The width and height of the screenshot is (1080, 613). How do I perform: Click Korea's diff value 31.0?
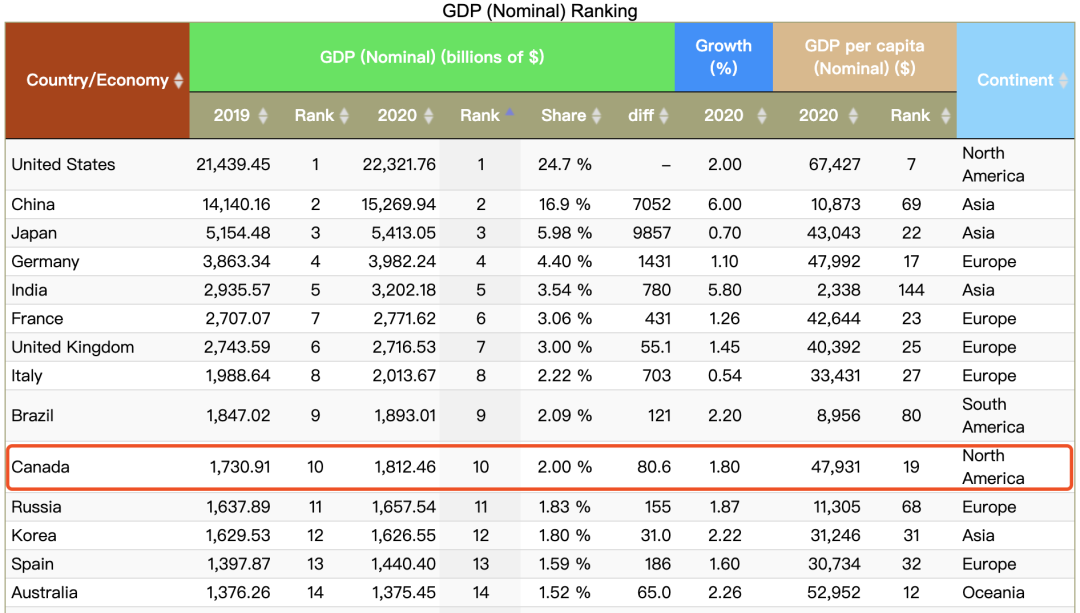(655, 536)
